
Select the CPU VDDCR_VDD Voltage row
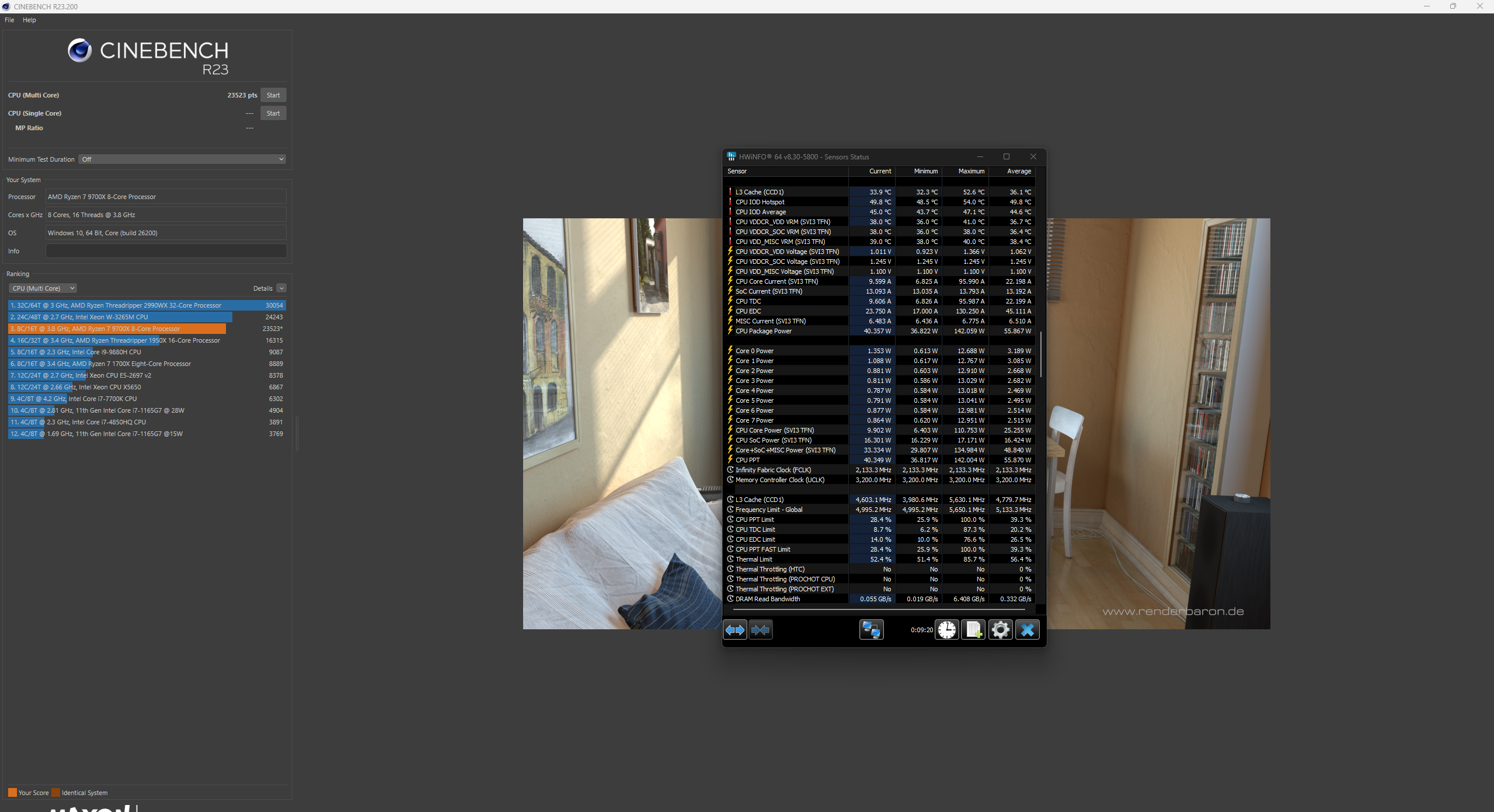point(879,252)
